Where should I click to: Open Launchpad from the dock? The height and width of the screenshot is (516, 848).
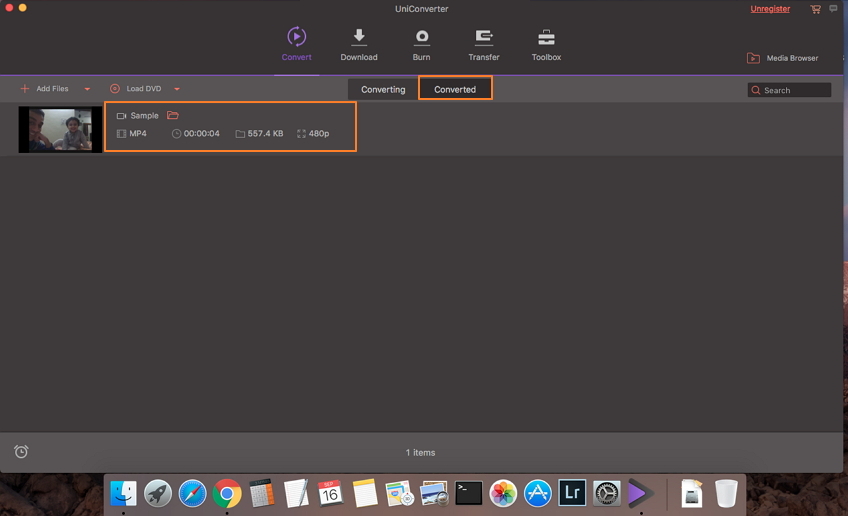coord(158,493)
